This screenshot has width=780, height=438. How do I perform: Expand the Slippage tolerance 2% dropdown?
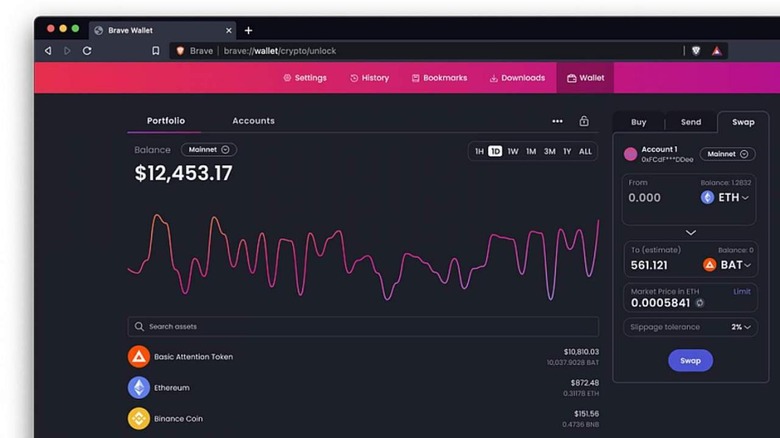tap(741, 327)
